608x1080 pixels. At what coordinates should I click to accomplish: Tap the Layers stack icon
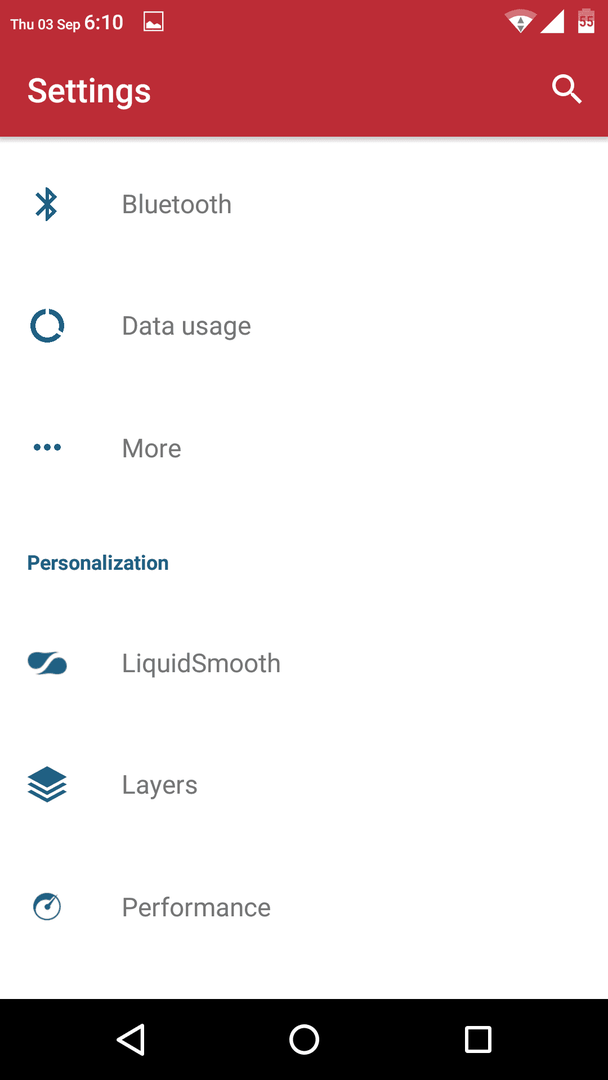pos(47,785)
